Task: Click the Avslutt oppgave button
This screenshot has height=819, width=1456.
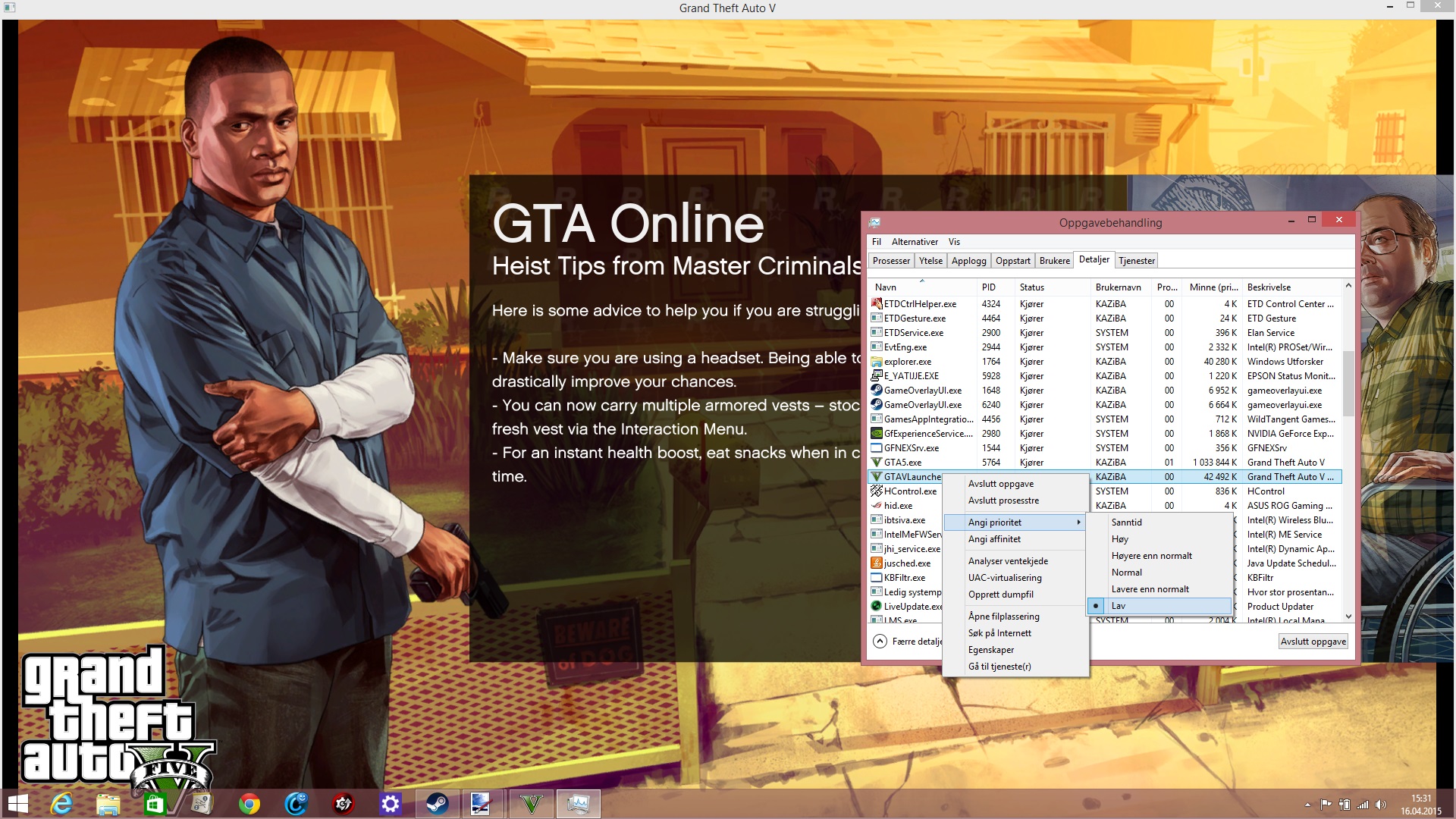Action: (x=1313, y=642)
